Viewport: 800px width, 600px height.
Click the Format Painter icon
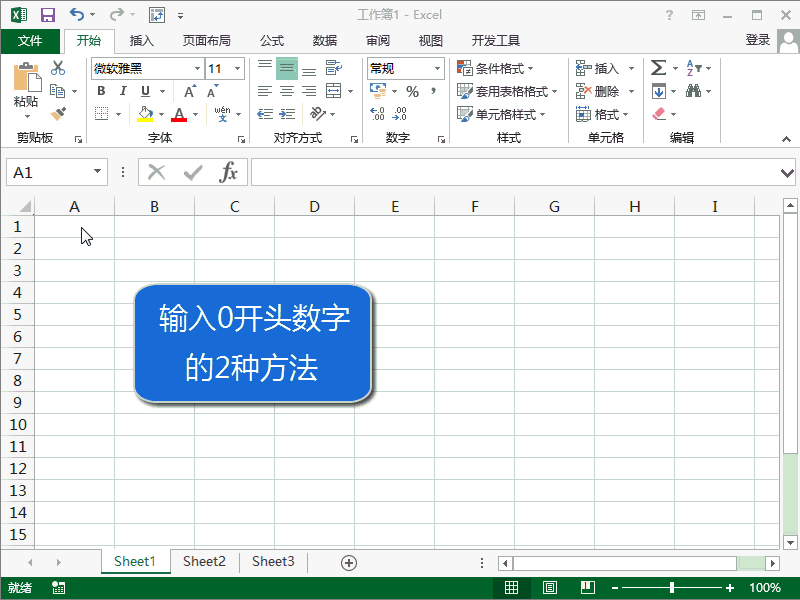(x=58, y=113)
